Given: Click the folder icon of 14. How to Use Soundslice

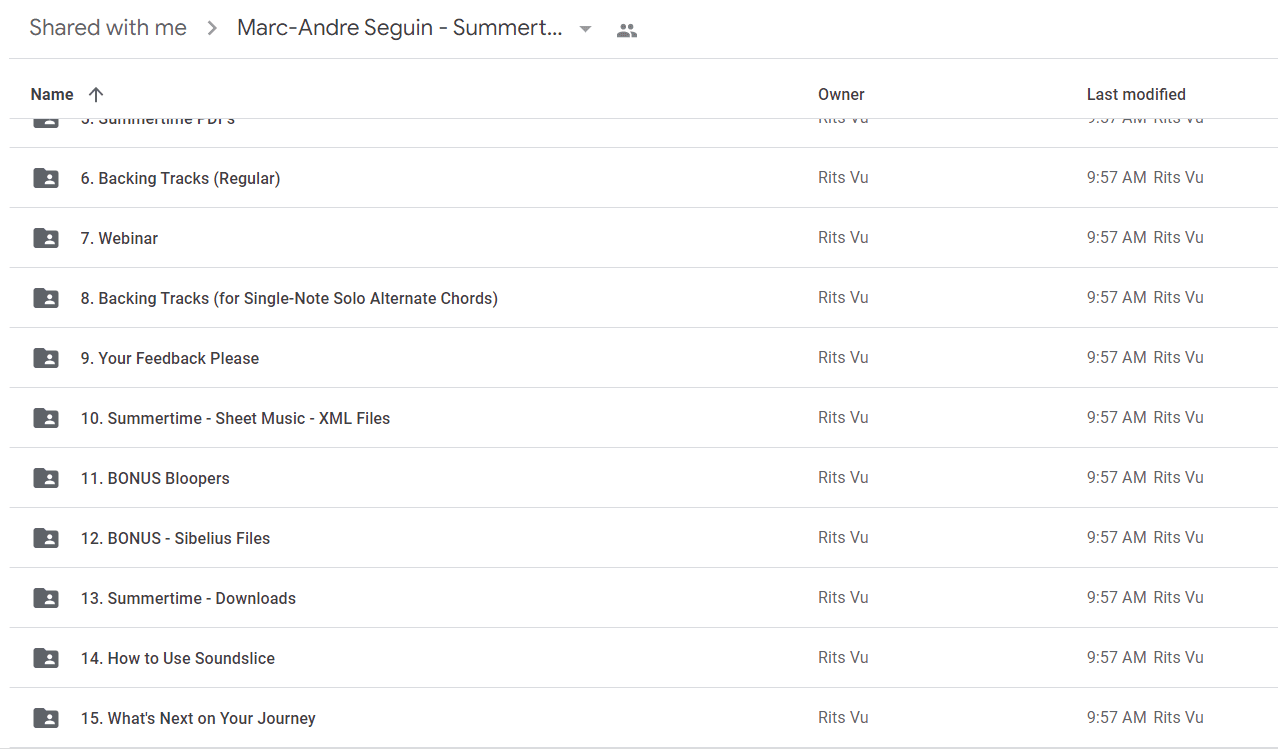Looking at the screenshot, I should 46,658.
